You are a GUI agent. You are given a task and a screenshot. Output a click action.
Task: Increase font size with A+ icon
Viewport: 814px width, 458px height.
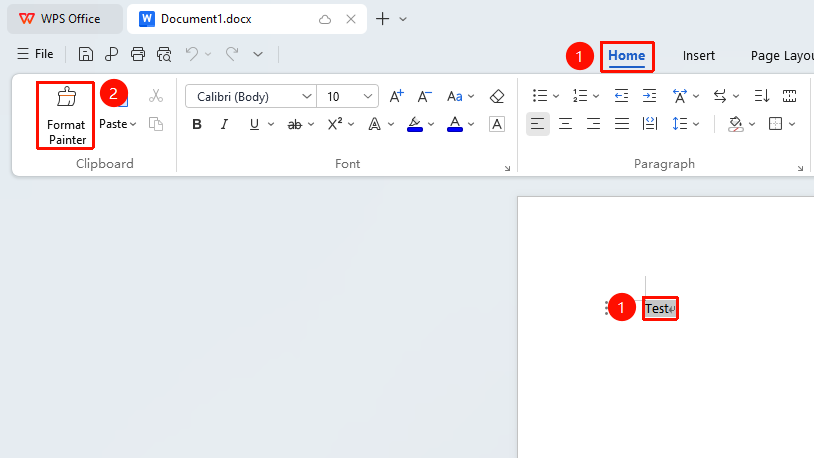tap(397, 96)
